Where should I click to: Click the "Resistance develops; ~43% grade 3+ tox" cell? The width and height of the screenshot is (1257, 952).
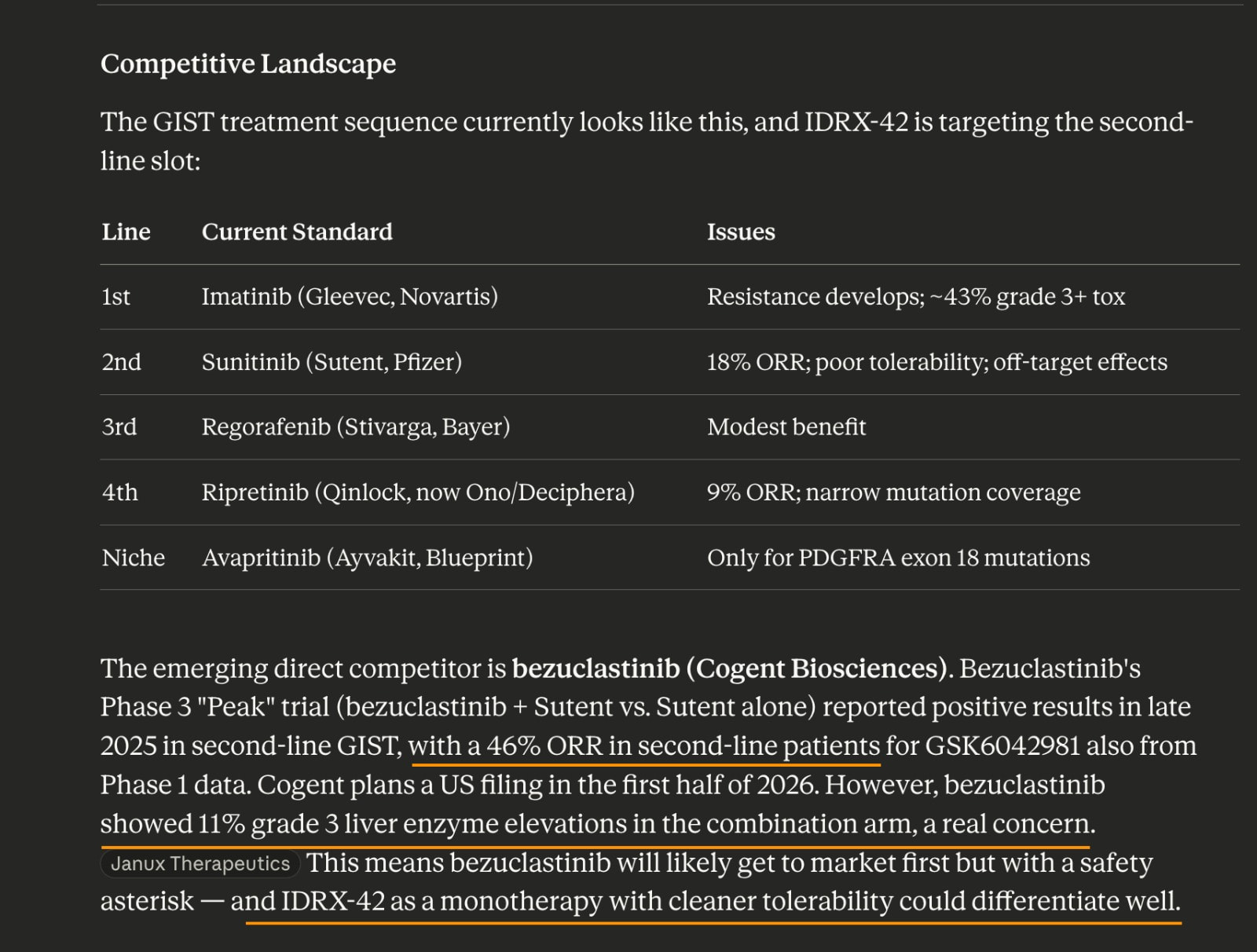point(916,297)
